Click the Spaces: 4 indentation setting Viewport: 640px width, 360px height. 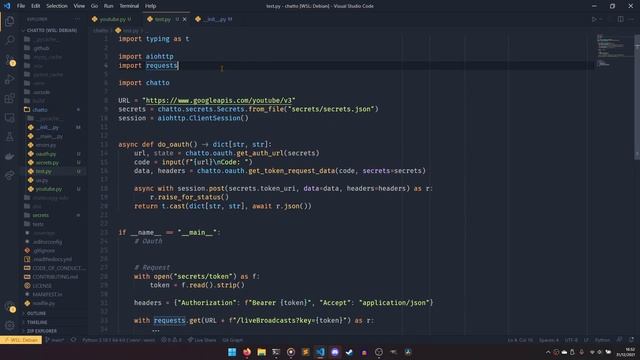pyautogui.click(x=549, y=340)
